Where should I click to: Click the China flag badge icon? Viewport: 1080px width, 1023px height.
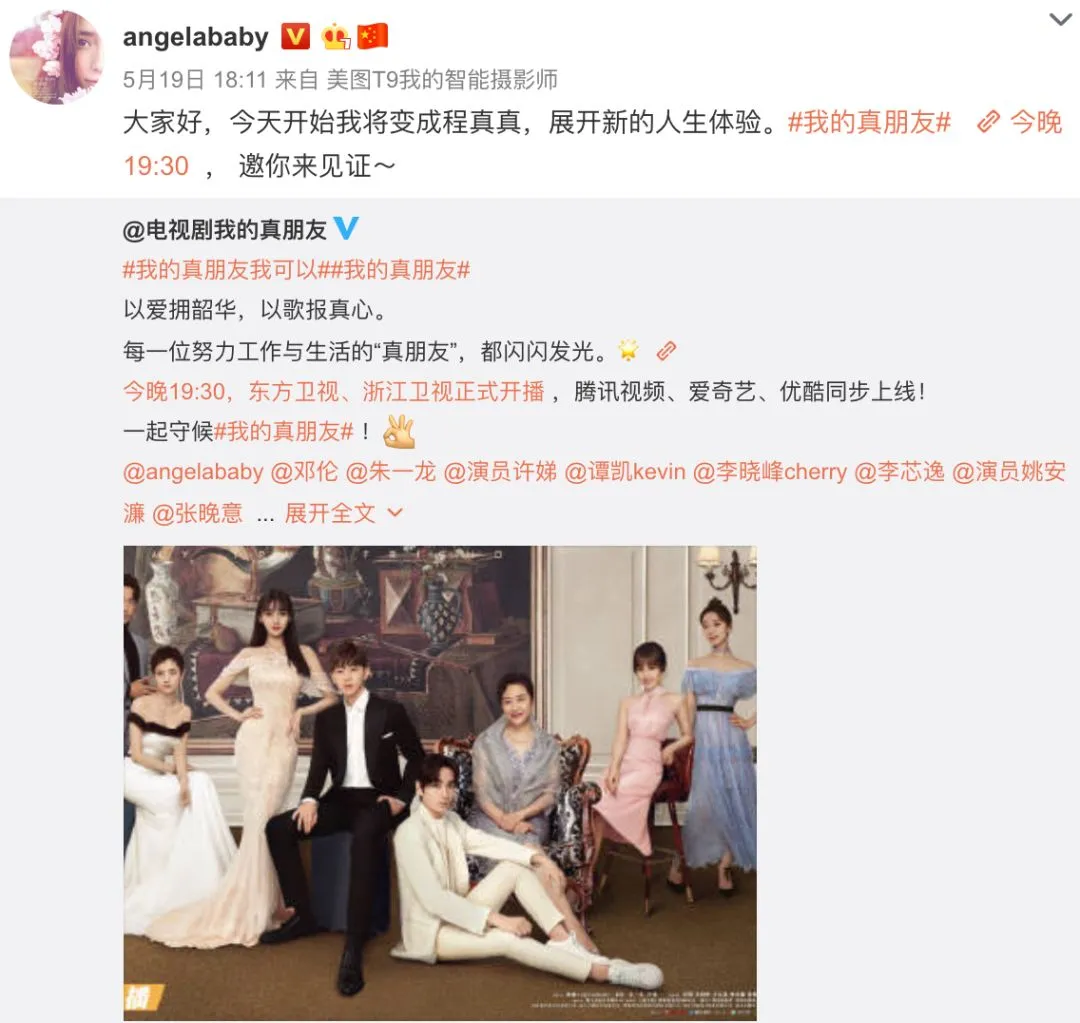pyautogui.click(x=373, y=37)
